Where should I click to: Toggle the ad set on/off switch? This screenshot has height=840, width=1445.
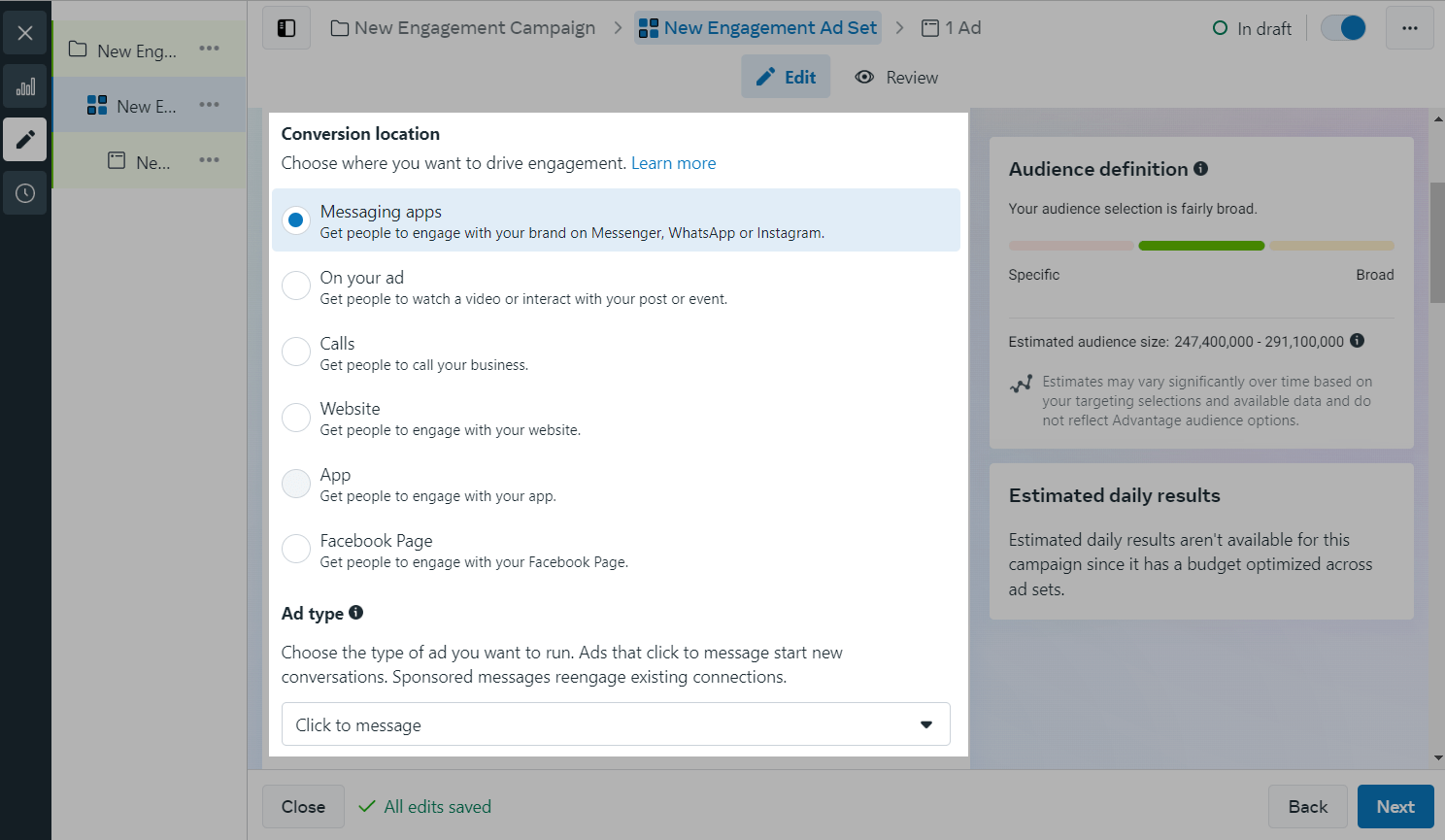(x=1345, y=28)
